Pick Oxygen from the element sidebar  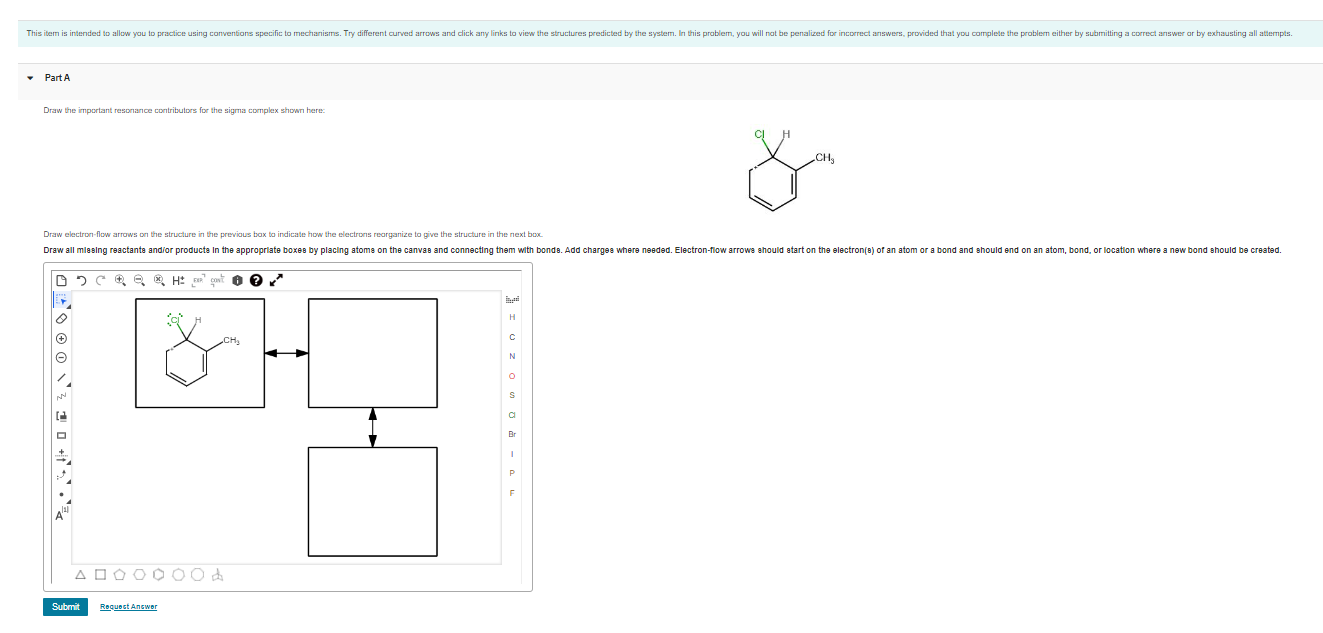pos(512,375)
